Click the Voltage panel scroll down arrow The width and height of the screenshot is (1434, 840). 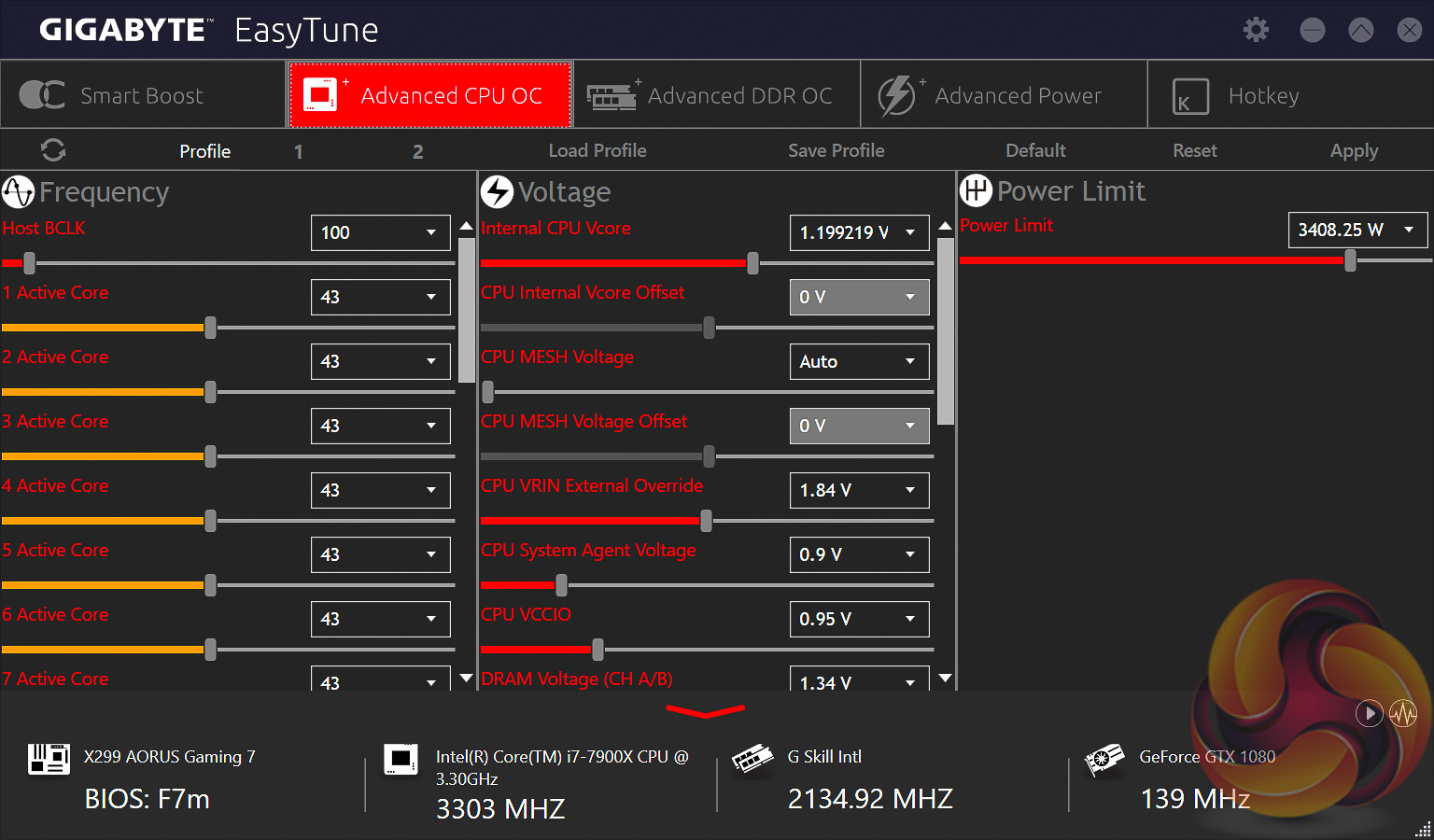click(x=946, y=678)
